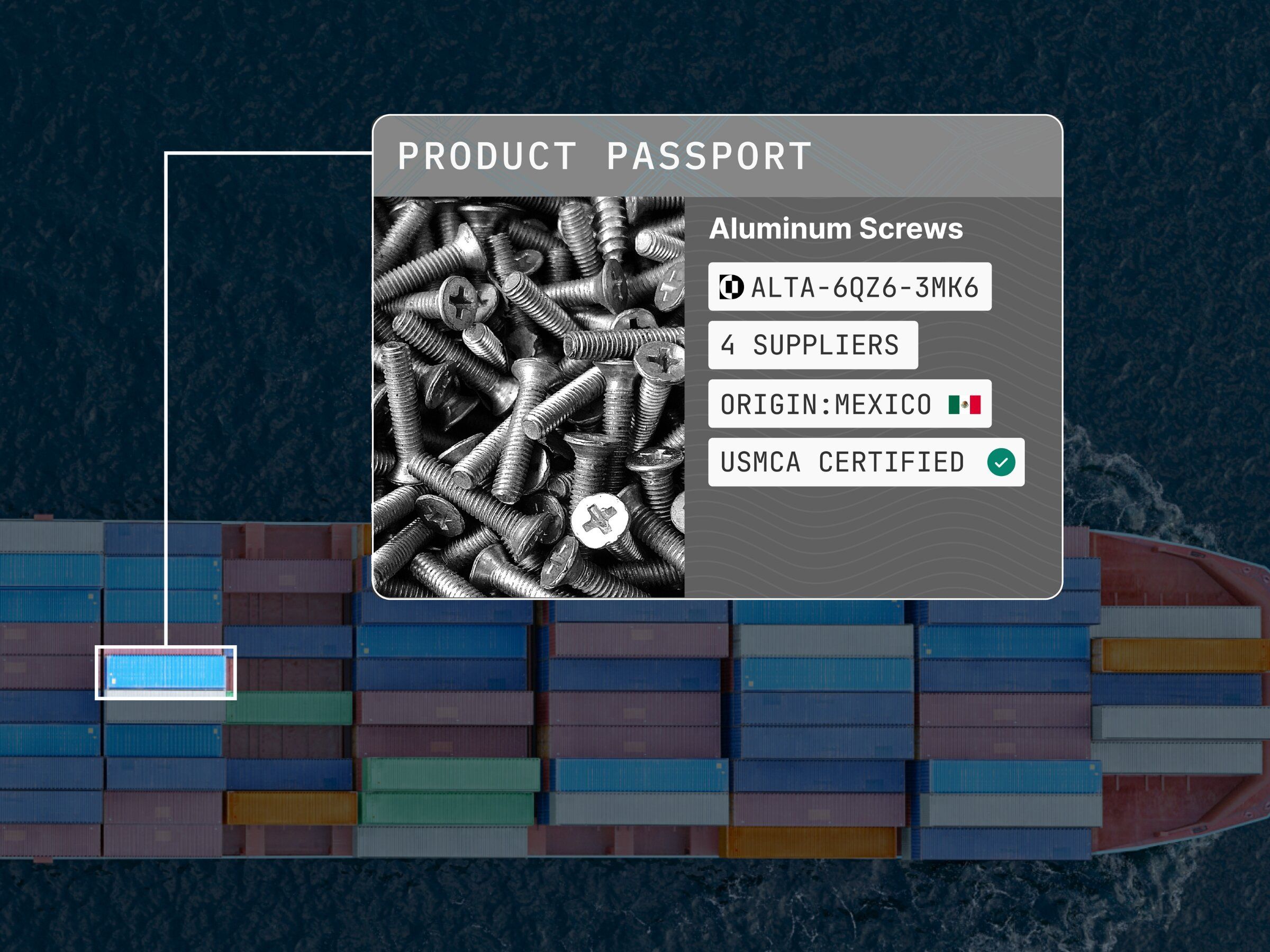Click the orange container at lower left
The width and height of the screenshot is (1270, 952).
(x=292, y=808)
